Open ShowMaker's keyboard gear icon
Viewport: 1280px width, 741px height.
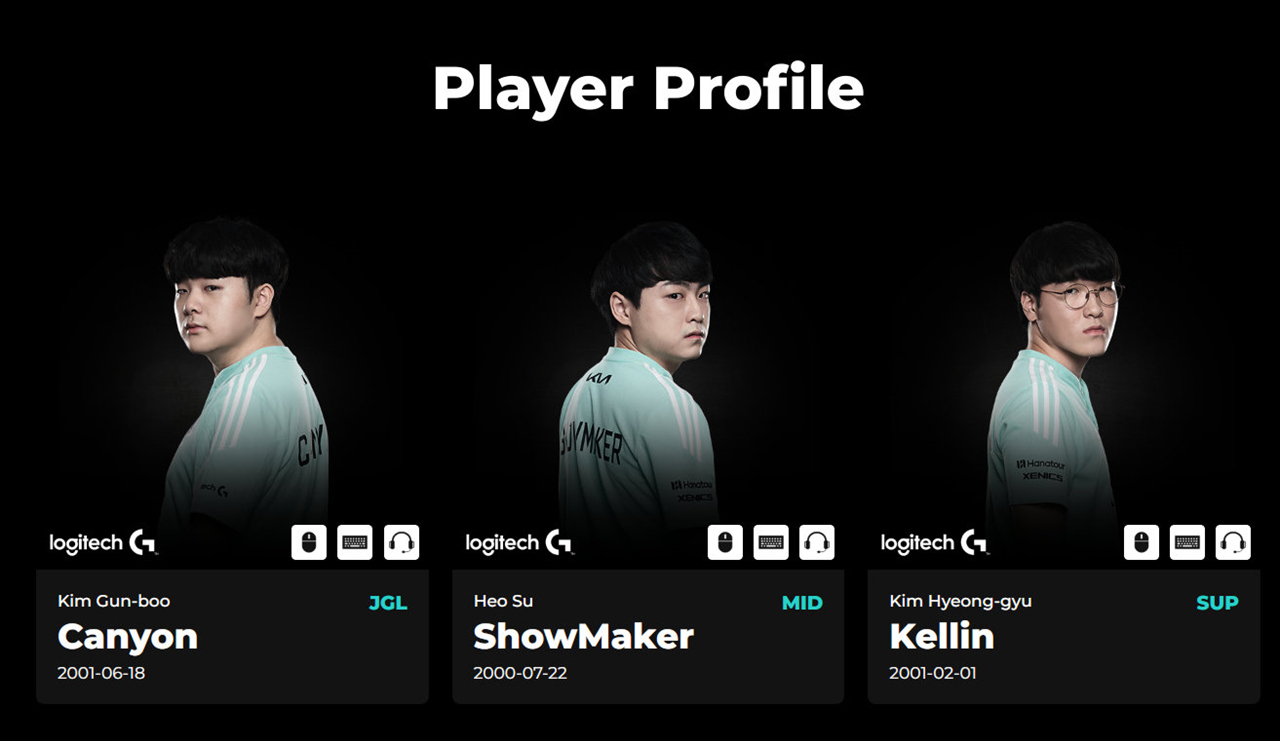coord(771,542)
